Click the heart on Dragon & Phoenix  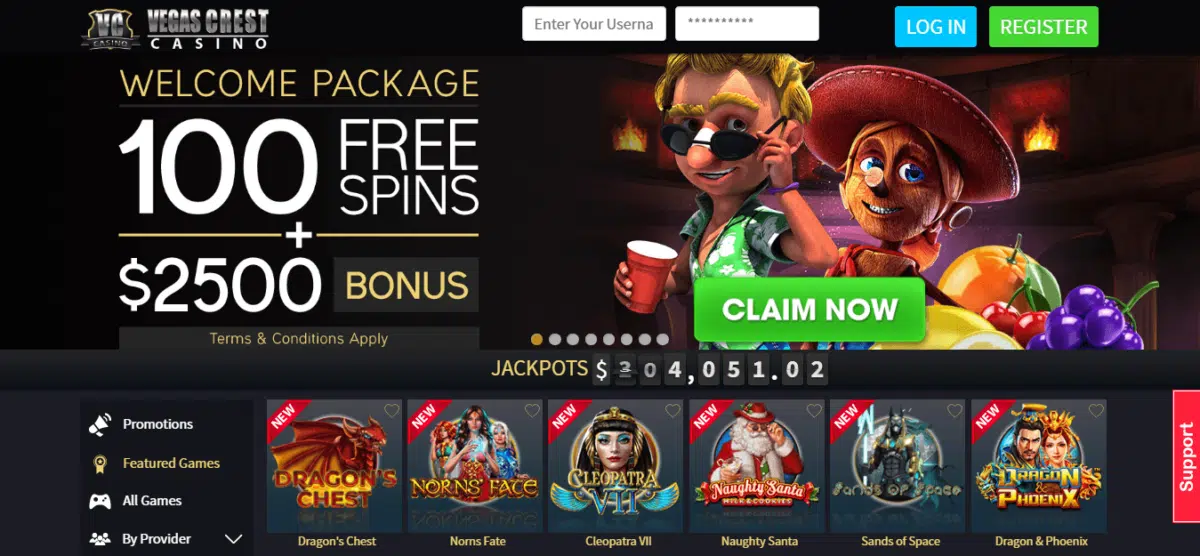[x=1096, y=411]
